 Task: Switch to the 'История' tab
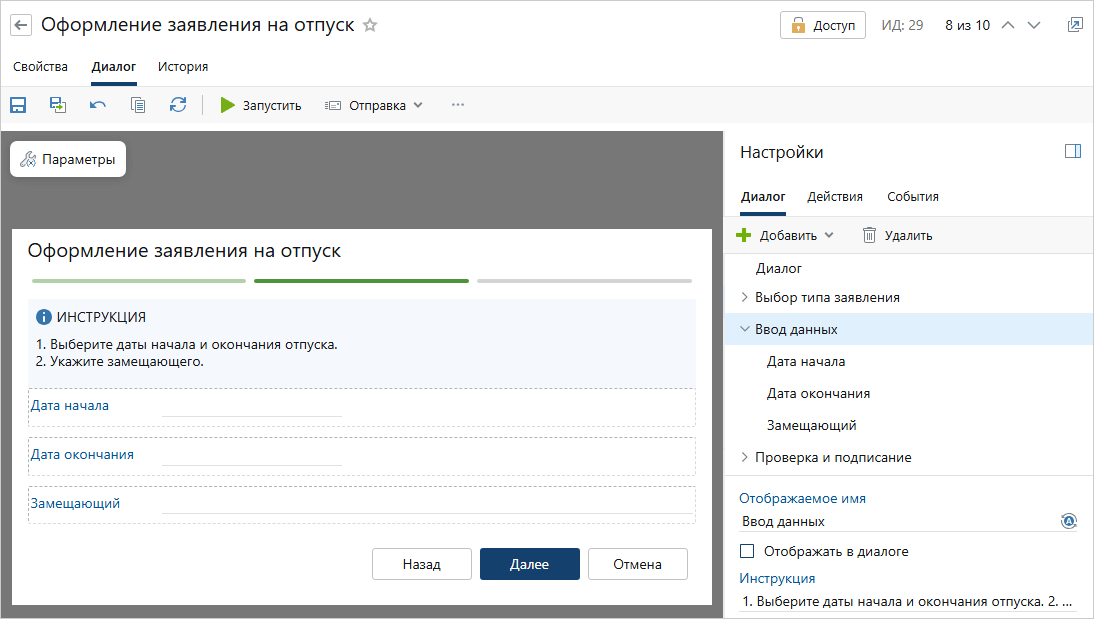183,67
